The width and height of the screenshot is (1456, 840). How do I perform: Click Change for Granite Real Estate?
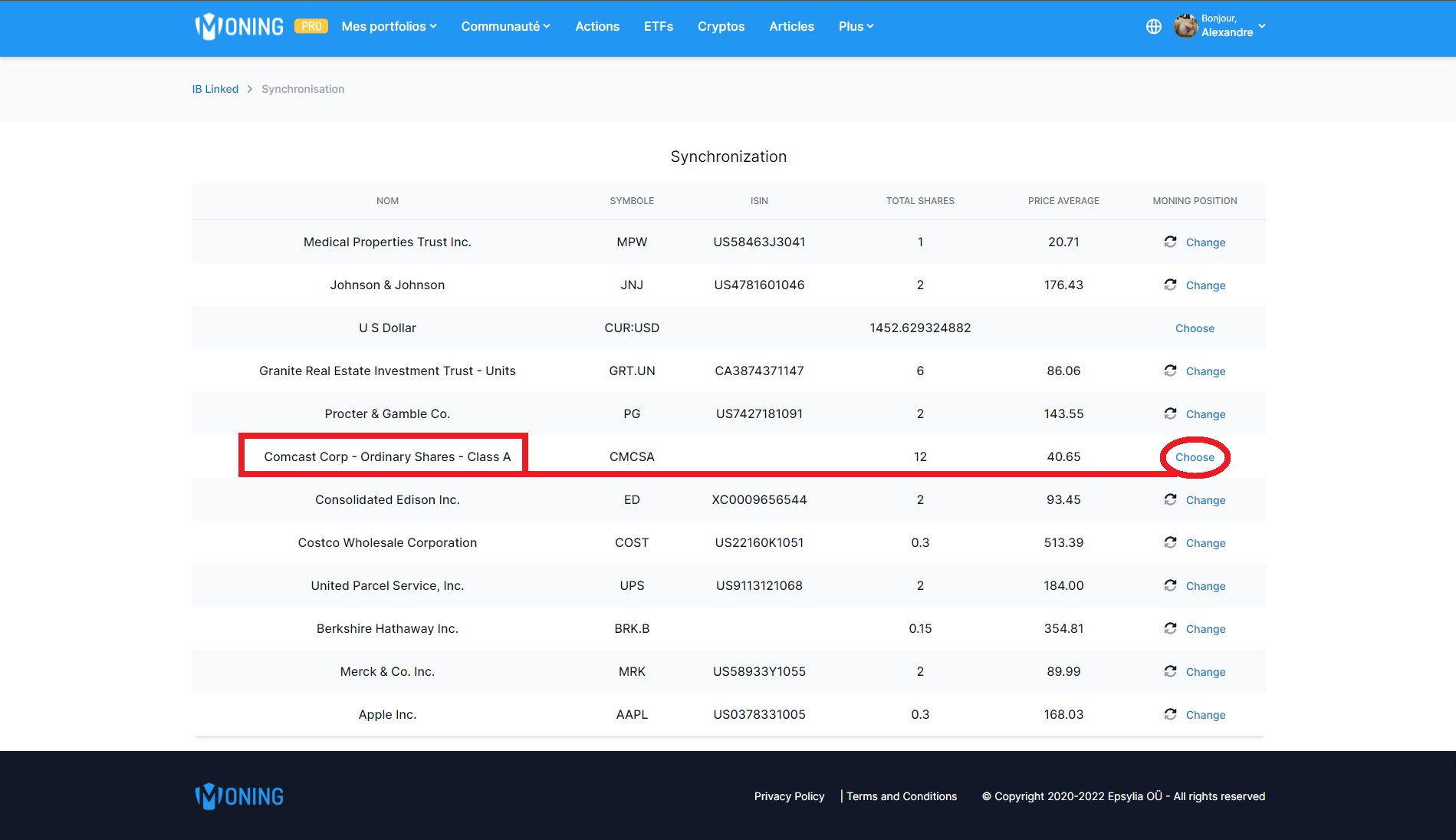1206,371
